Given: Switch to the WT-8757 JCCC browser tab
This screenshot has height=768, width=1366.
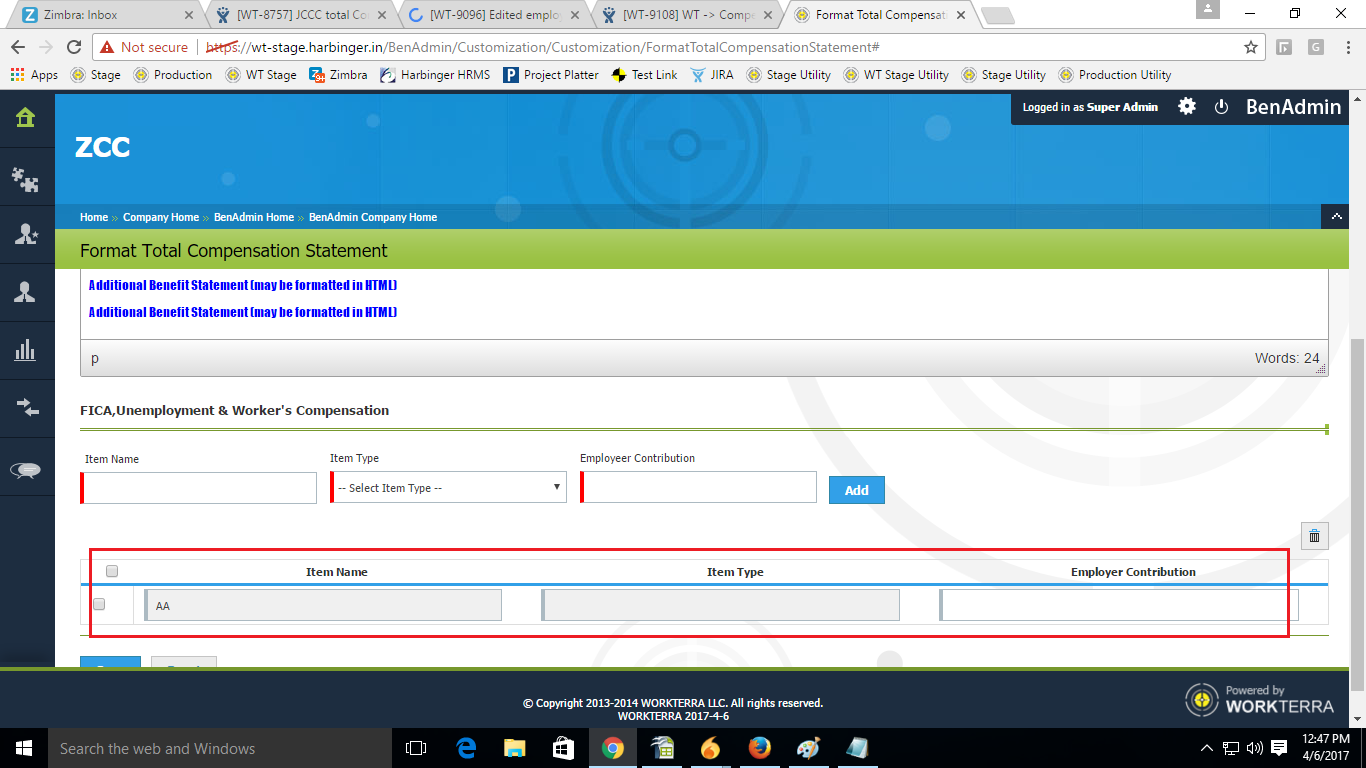Looking at the screenshot, I should coord(300,15).
